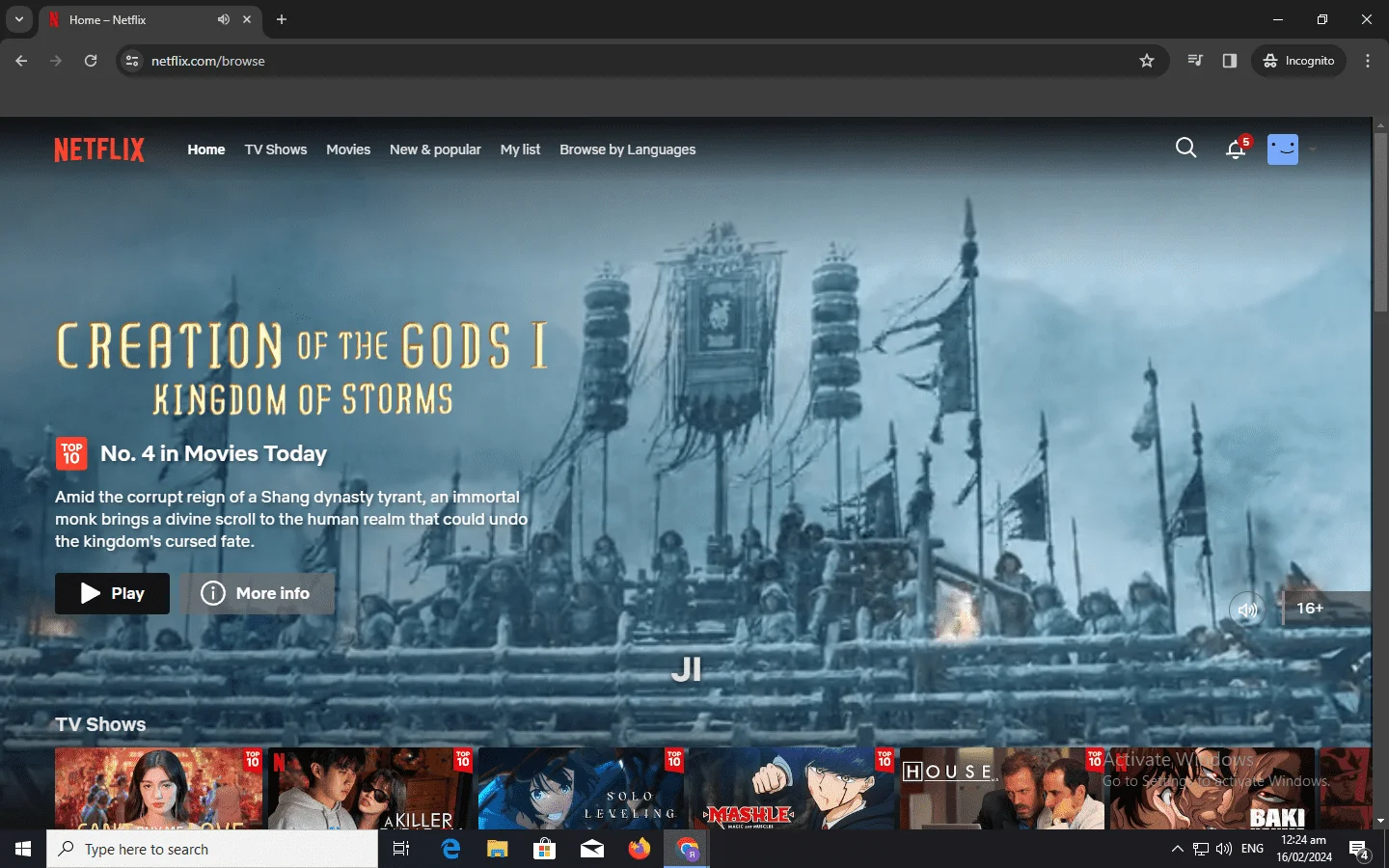Image resolution: width=1389 pixels, height=868 pixels.
Task: Expand the profile dropdown caret
Action: [1312, 149]
